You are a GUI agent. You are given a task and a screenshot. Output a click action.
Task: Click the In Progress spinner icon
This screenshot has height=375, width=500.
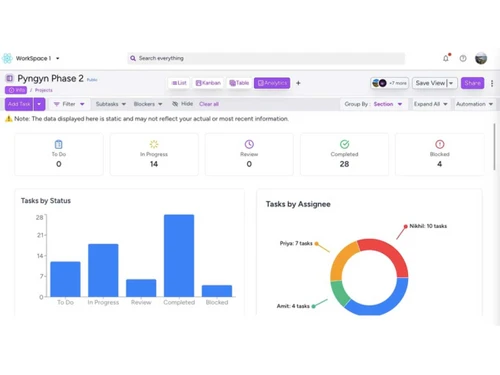(x=154, y=144)
